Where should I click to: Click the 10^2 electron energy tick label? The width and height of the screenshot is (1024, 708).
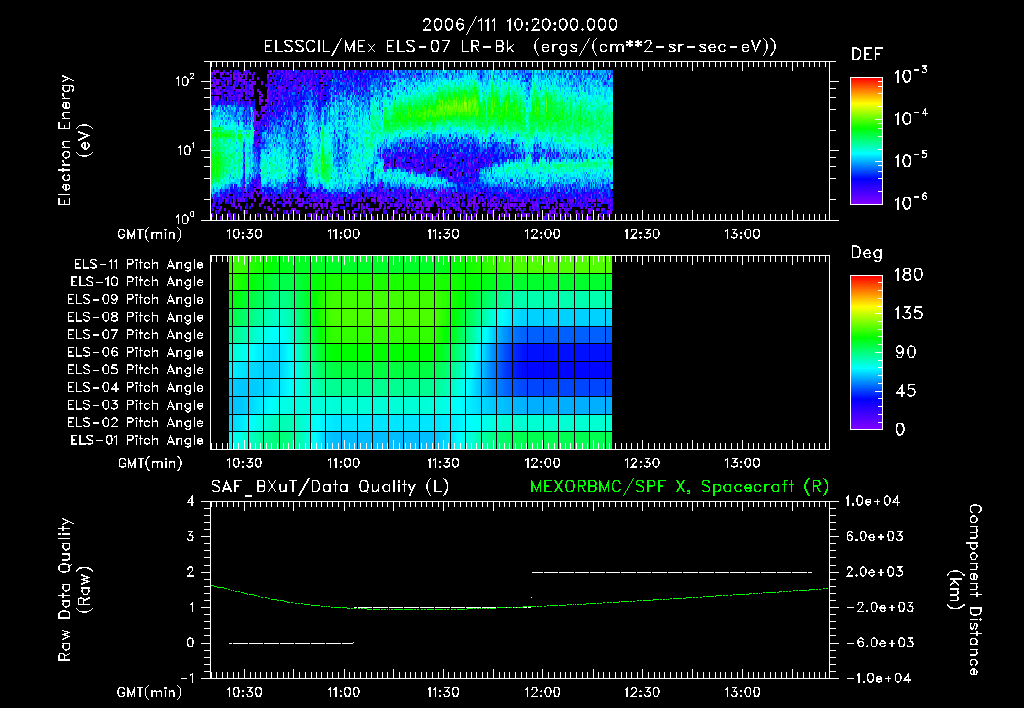coord(186,81)
